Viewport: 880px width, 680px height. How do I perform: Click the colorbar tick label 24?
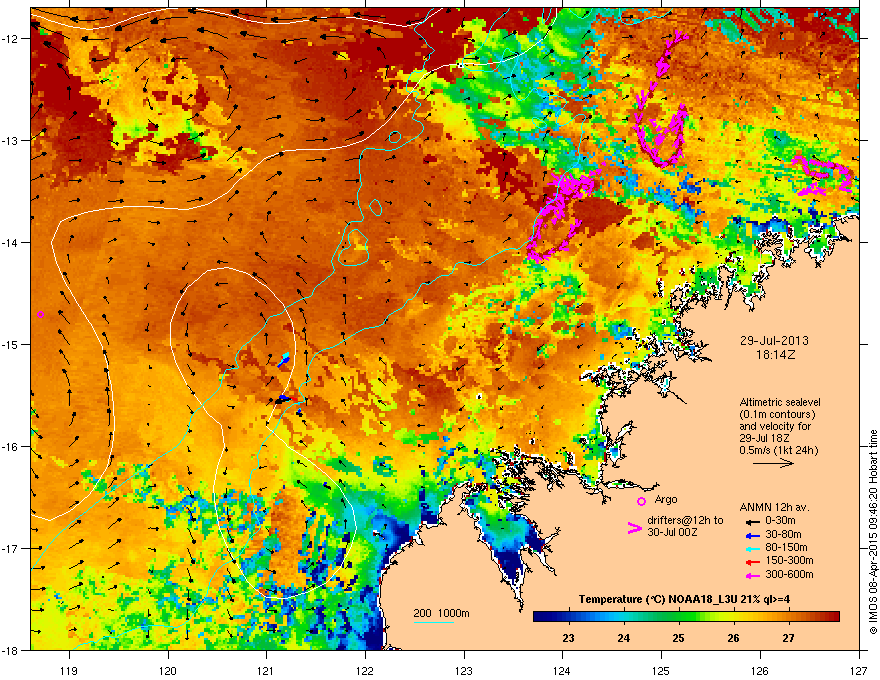pyautogui.click(x=624, y=638)
